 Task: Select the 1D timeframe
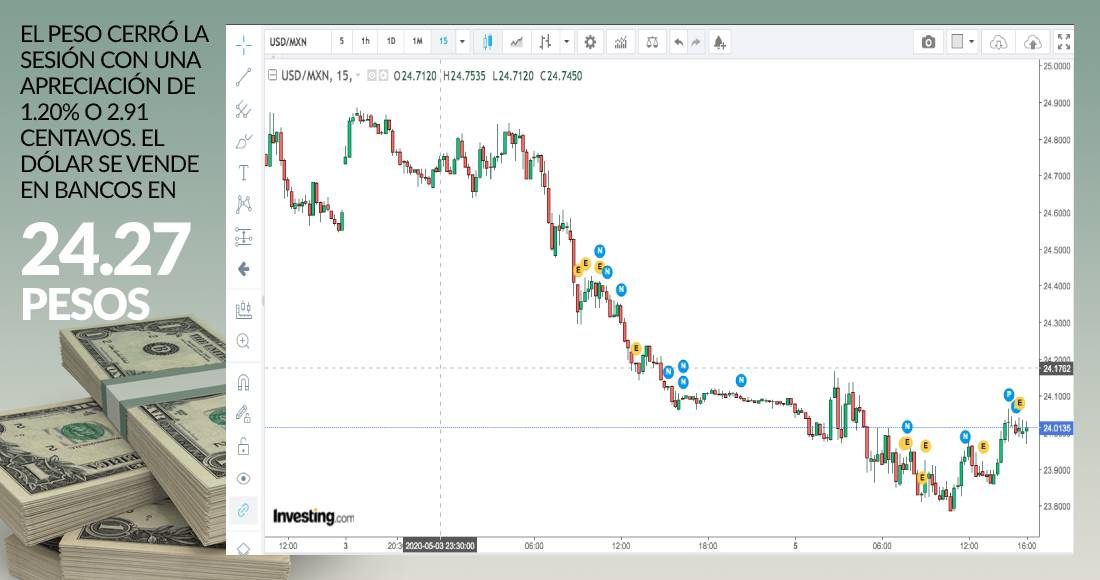pyautogui.click(x=391, y=42)
